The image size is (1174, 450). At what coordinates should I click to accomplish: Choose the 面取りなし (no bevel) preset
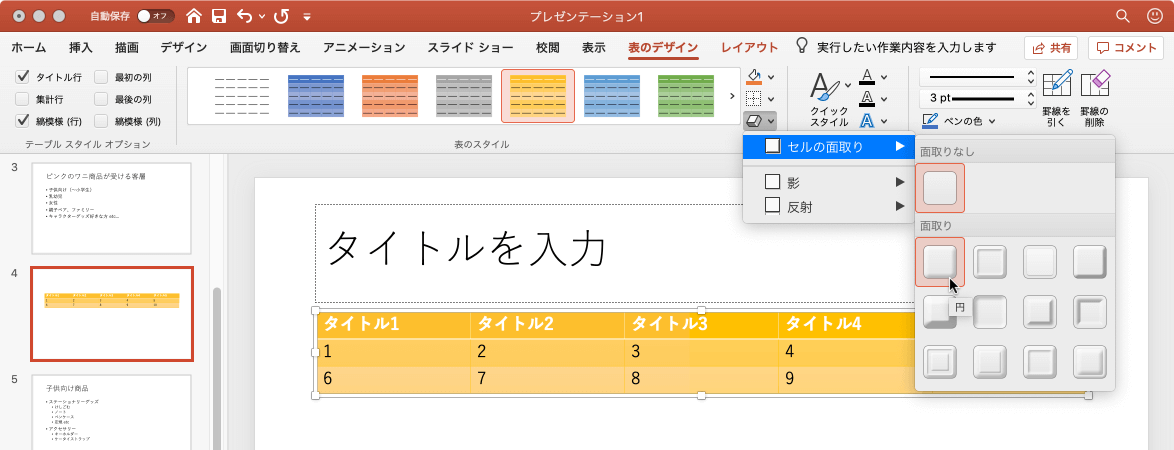939,188
